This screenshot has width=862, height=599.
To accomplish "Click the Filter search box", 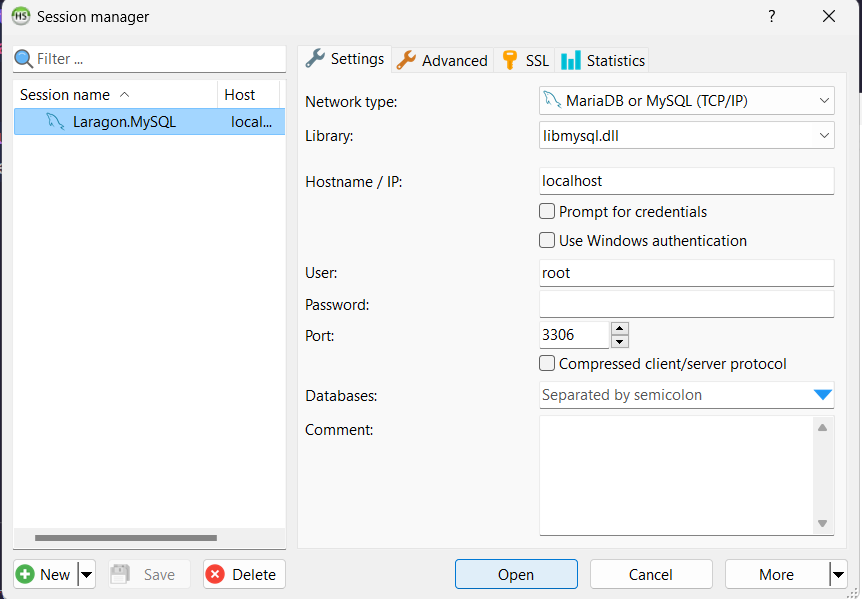I will (x=150, y=59).
